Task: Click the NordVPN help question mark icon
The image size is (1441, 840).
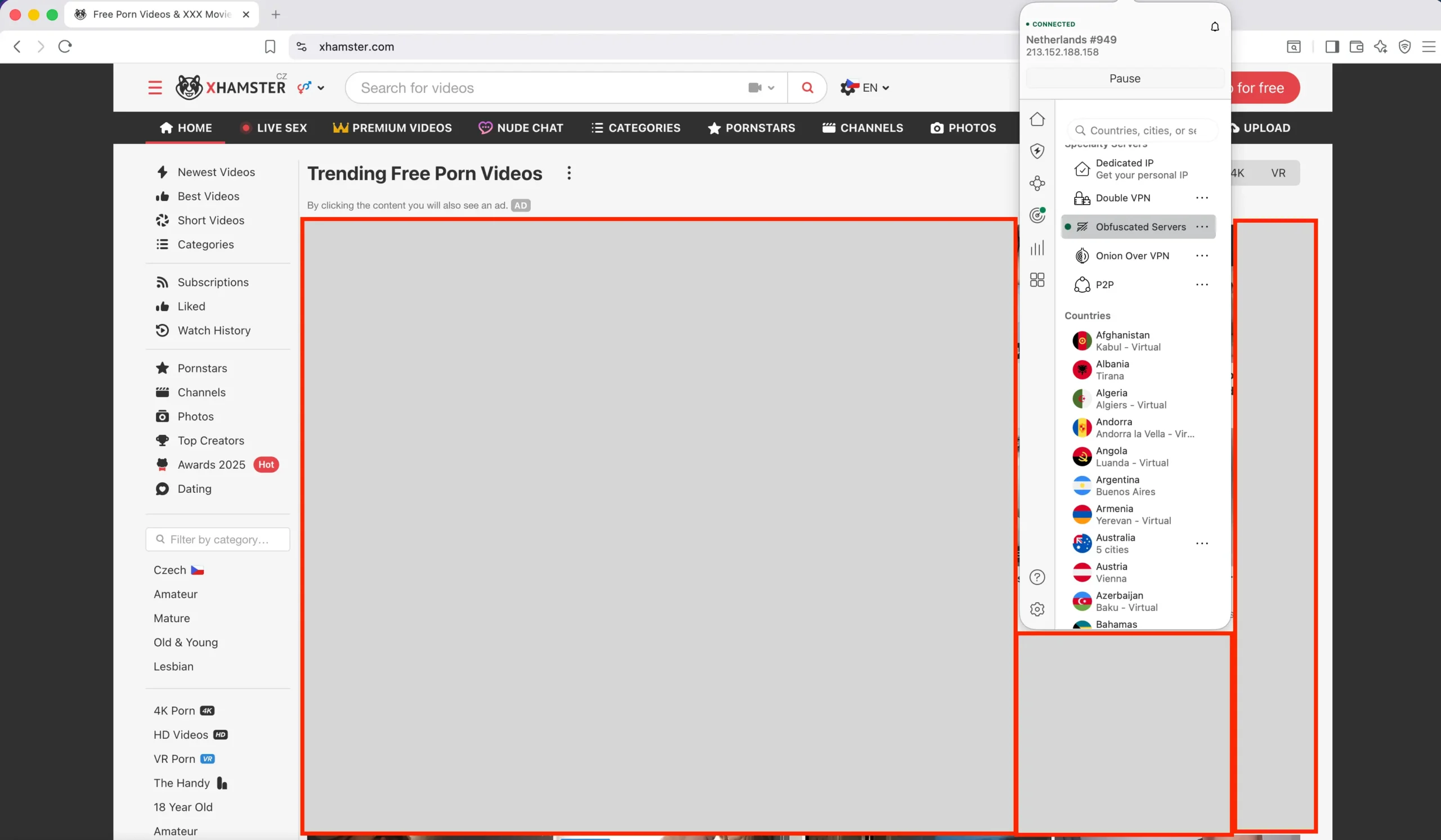Action: tap(1037, 577)
